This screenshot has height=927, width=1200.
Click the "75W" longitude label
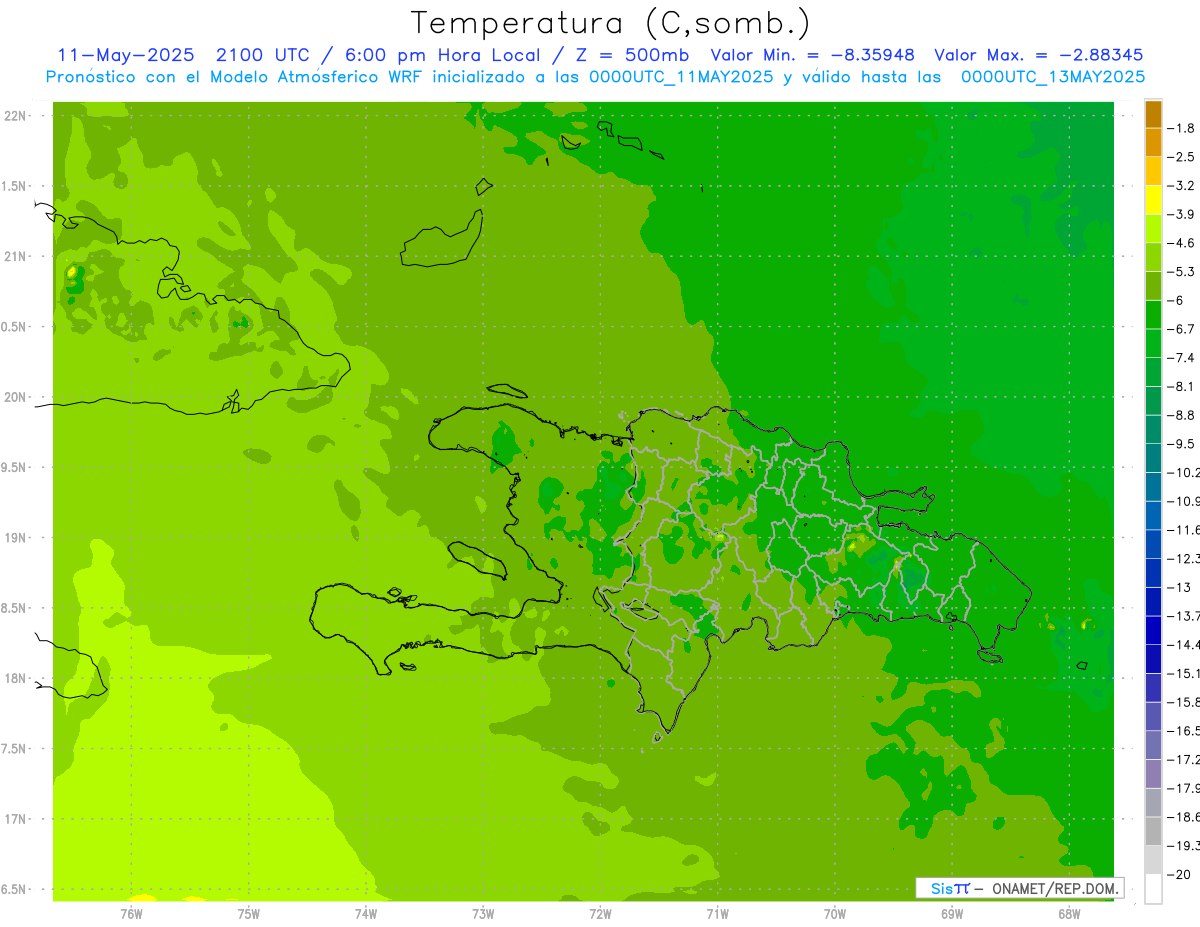(x=248, y=913)
